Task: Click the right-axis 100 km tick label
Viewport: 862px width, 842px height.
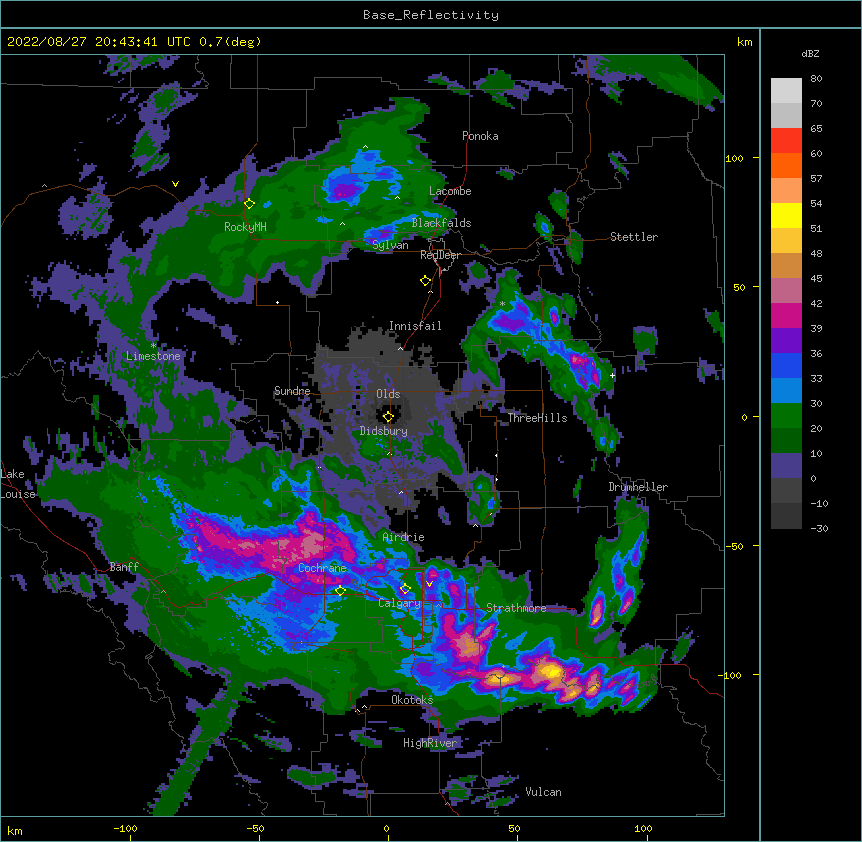Action: (734, 158)
